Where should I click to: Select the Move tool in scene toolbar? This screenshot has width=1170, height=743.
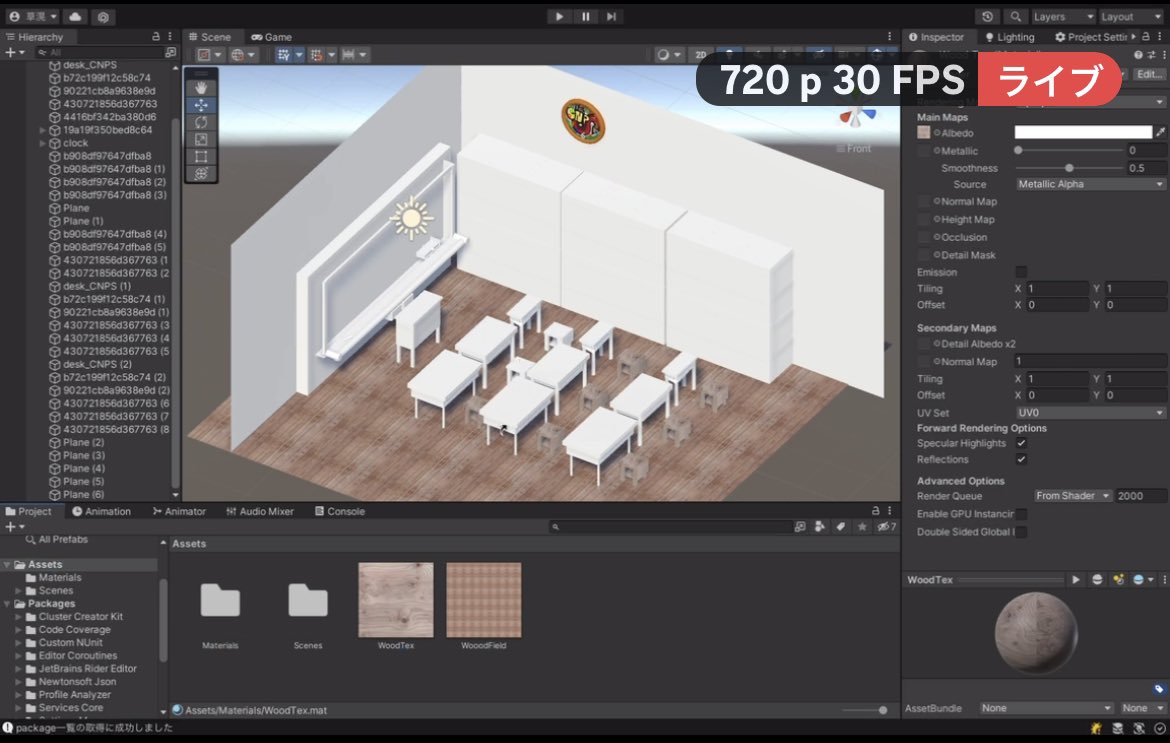pyautogui.click(x=201, y=105)
